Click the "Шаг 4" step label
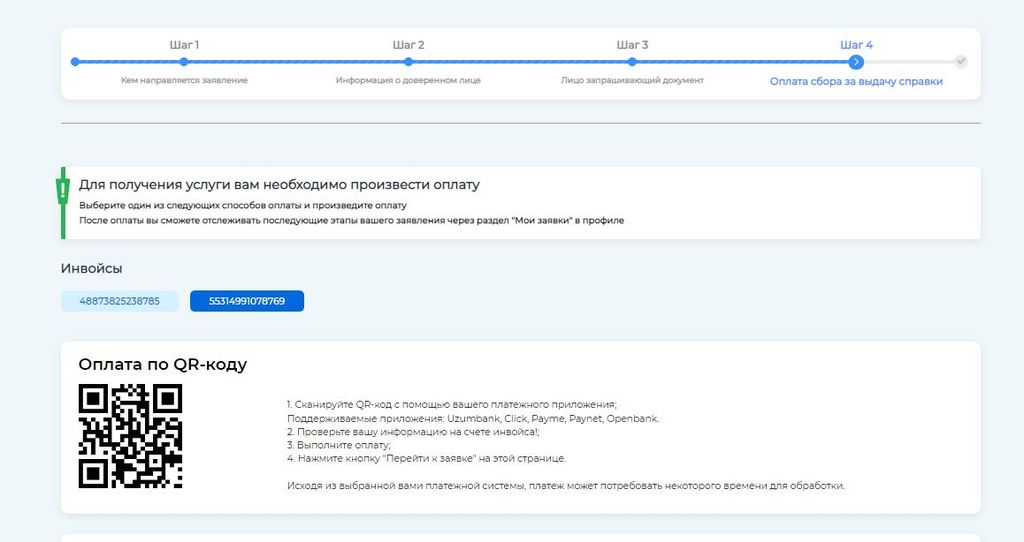Viewport: 1024px width, 542px height. coord(856,45)
